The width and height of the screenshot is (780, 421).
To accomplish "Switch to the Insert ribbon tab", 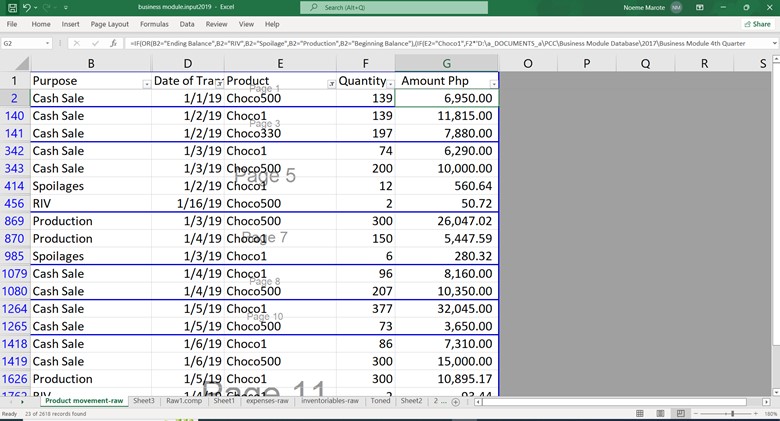I will pyautogui.click(x=71, y=24).
